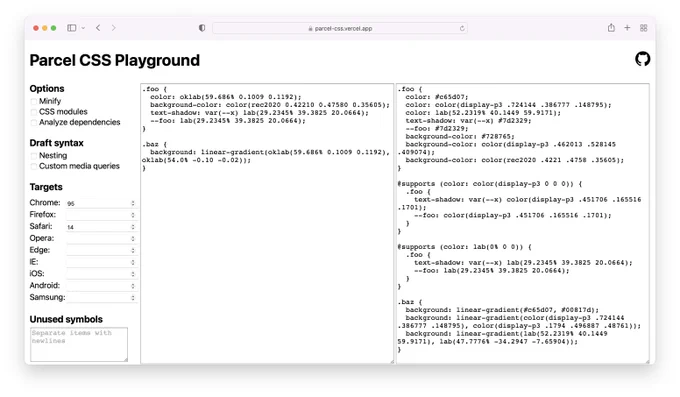Viewport: 680px width, 397px height.
Task: Adjust the Samsung target version stepper
Action: pos(133,298)
